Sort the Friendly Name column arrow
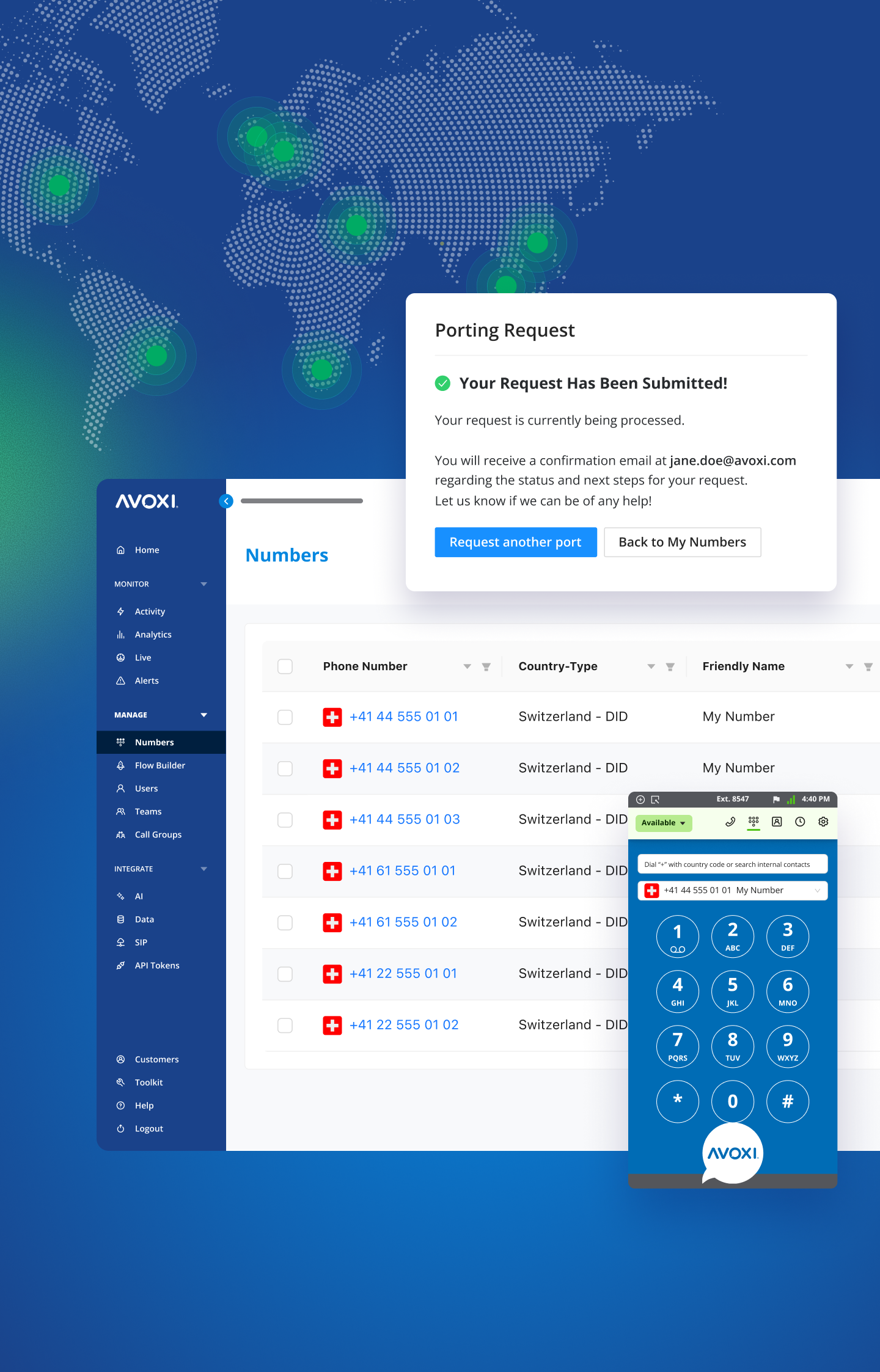Screen dimensions: 880x1372 pos(849,667)
